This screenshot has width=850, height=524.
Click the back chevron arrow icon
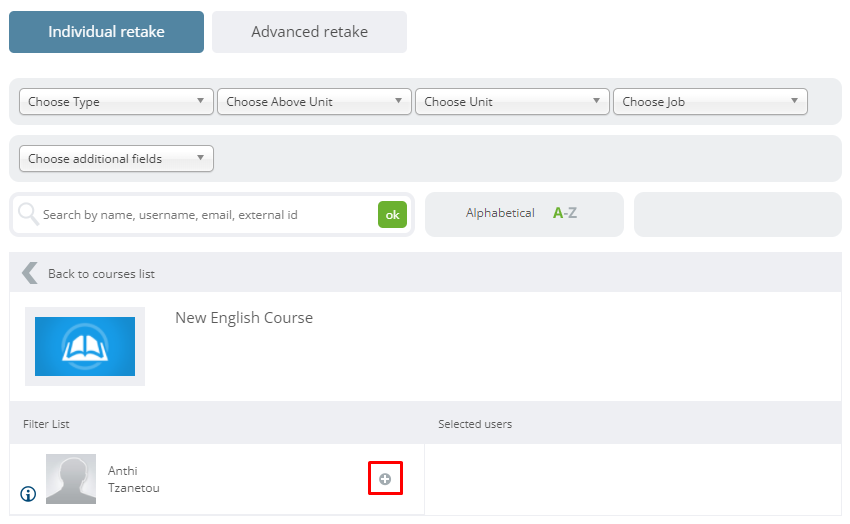(x=30, y=273)
